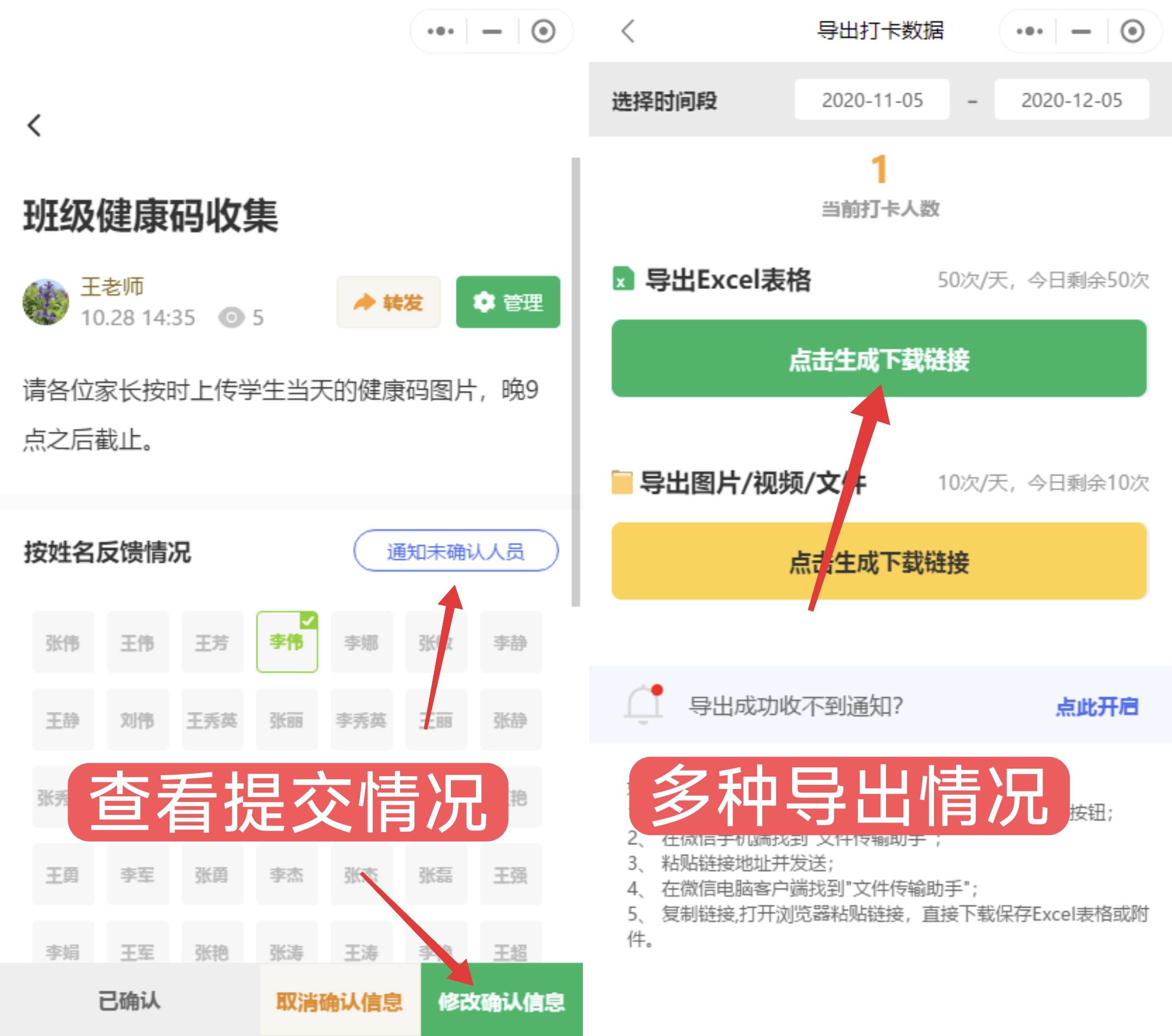
Task: Open end date picker 2020-12-05
Action: pos(1071,100)
